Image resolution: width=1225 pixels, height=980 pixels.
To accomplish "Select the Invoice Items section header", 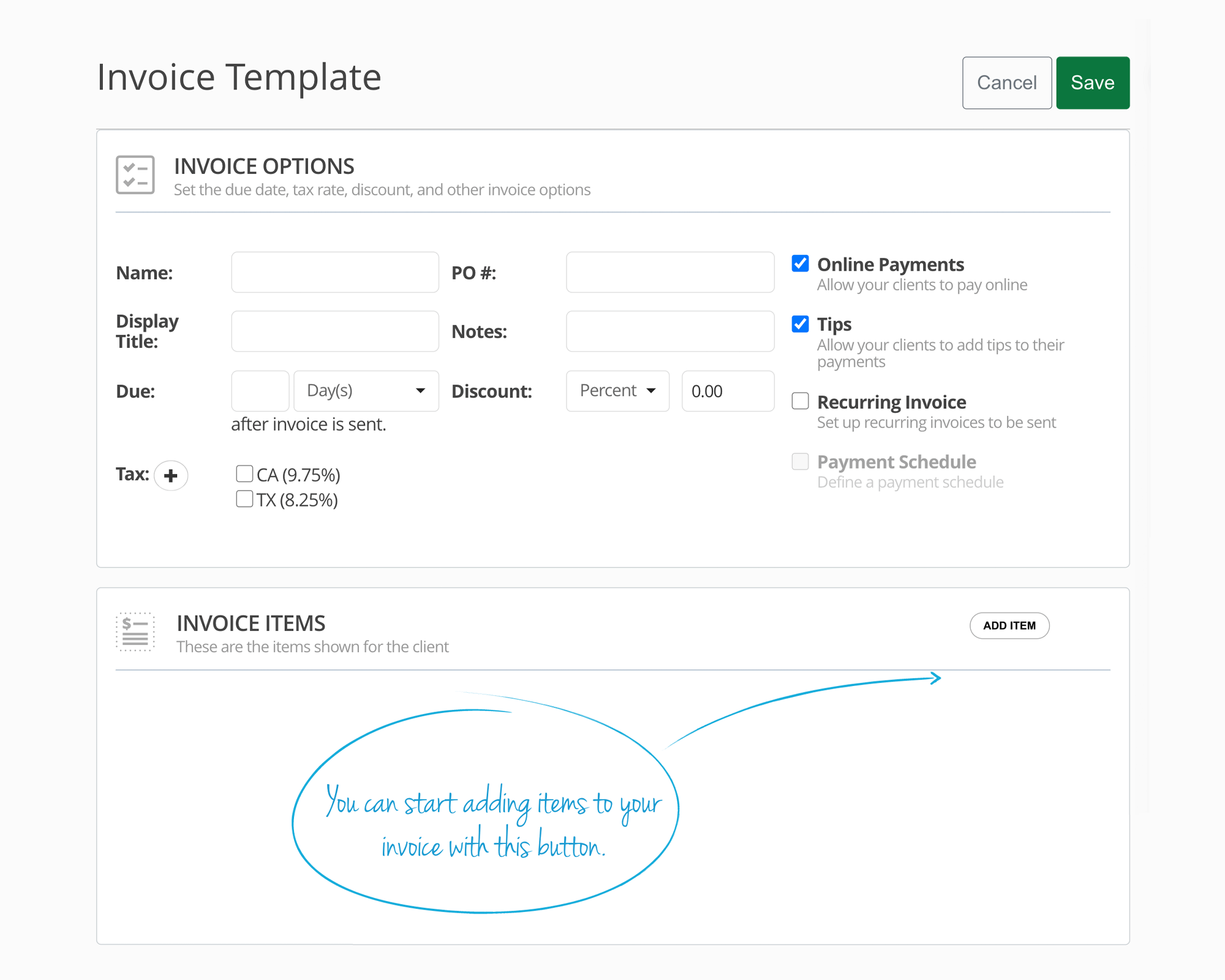I will pyautogui.click(x=251, y=622).
